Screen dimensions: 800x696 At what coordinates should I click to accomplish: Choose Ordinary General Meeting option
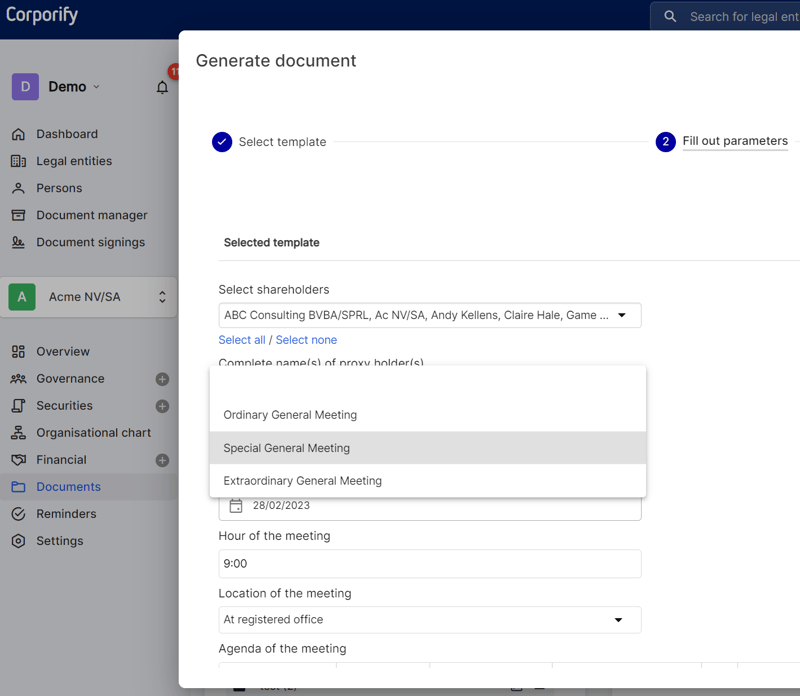click(x=428, y=415)
